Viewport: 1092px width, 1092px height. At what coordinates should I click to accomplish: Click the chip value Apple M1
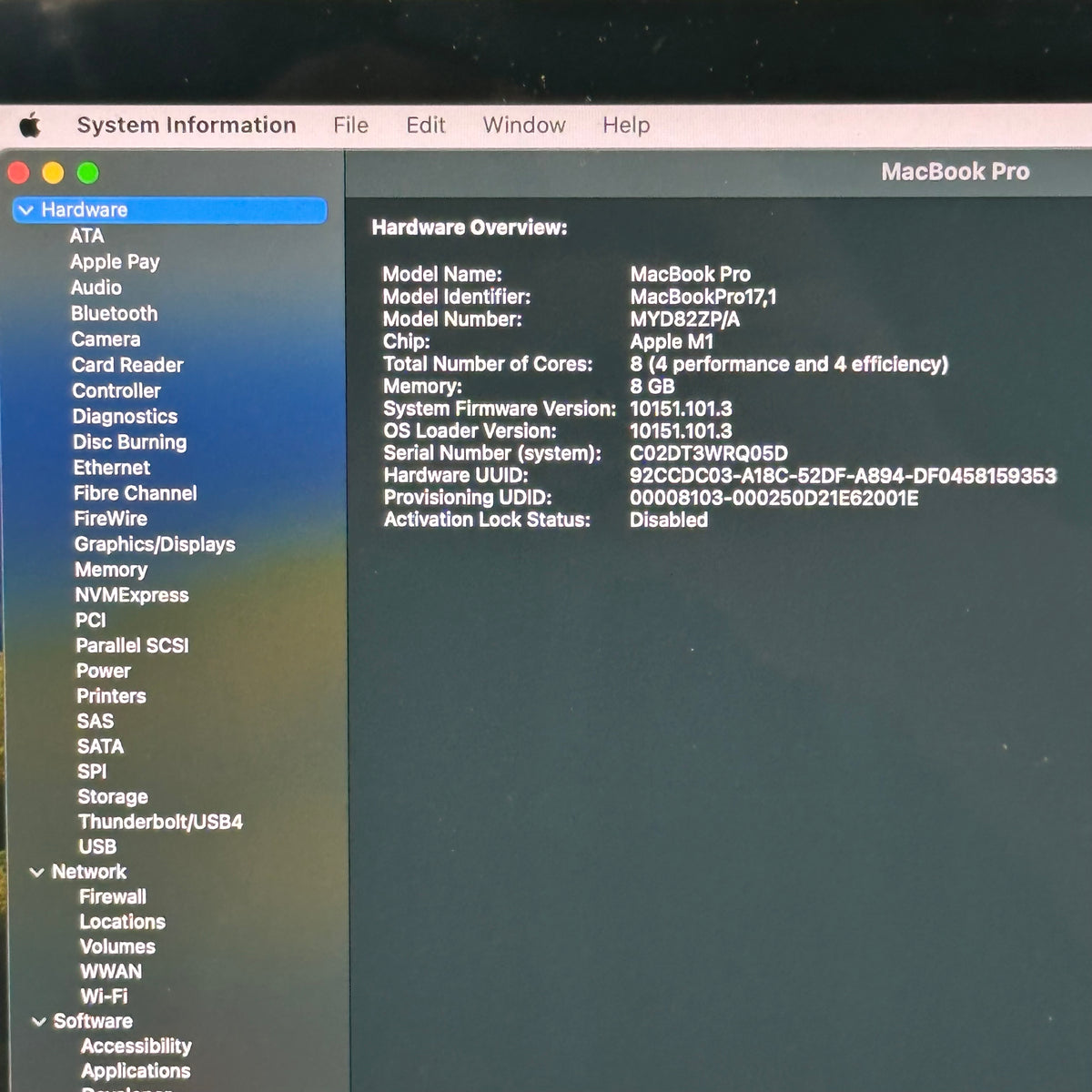pos(672,342)
